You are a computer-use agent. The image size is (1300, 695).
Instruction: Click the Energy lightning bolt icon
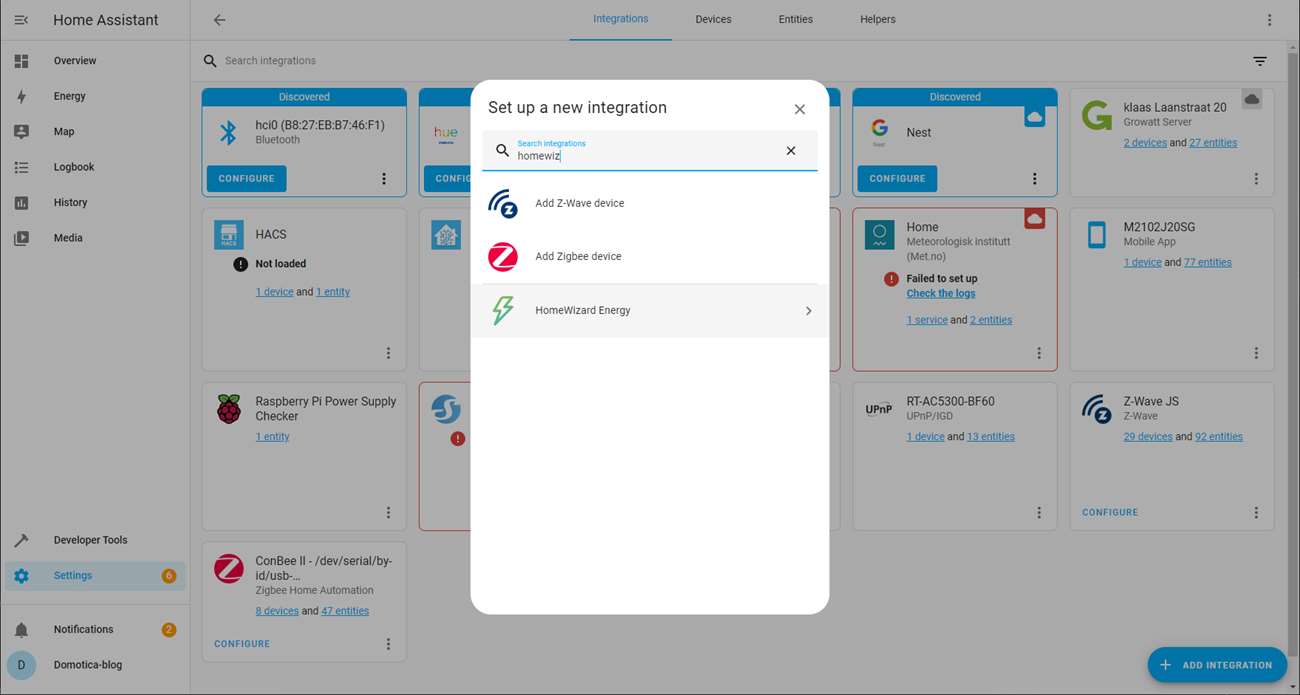point(21,96)
